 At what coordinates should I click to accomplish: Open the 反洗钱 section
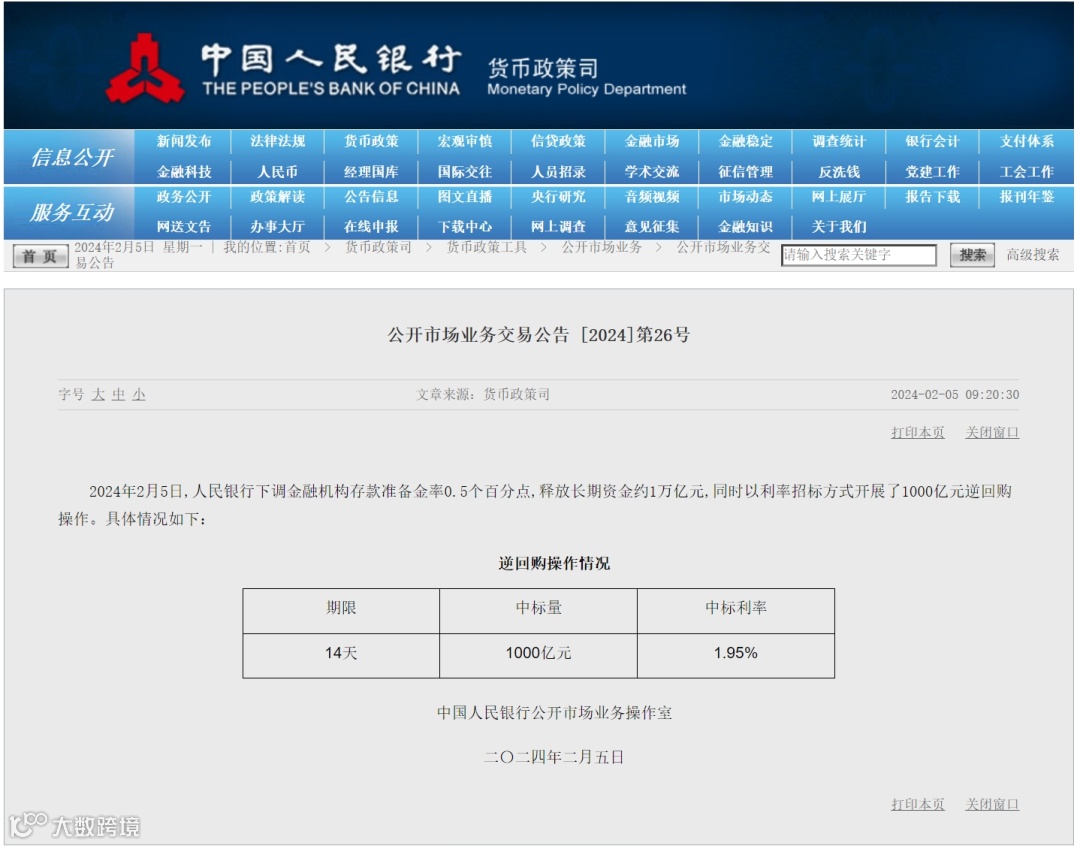(x=839, y=172)
